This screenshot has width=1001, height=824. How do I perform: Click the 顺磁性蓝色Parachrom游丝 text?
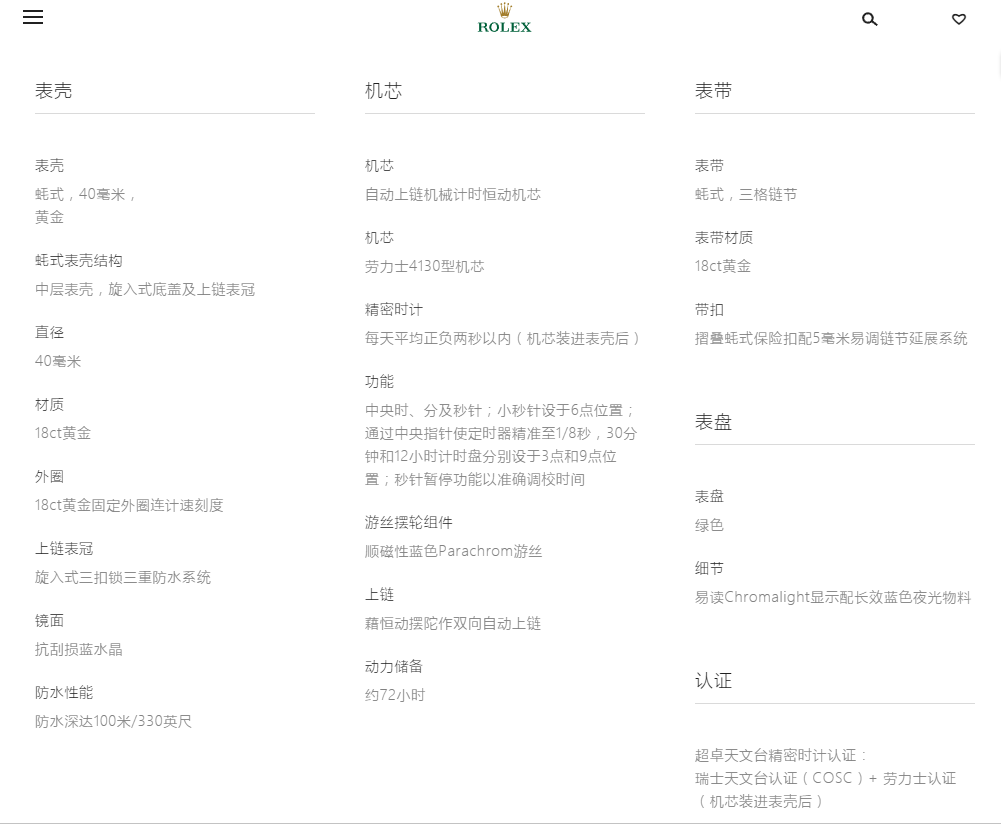tap(453, 551)
